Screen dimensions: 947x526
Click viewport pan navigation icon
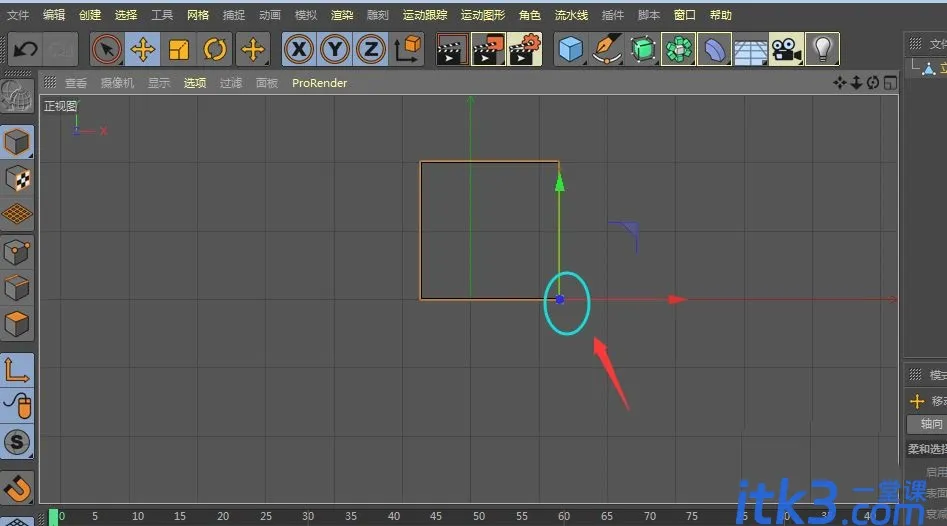[x=839, y=83]
